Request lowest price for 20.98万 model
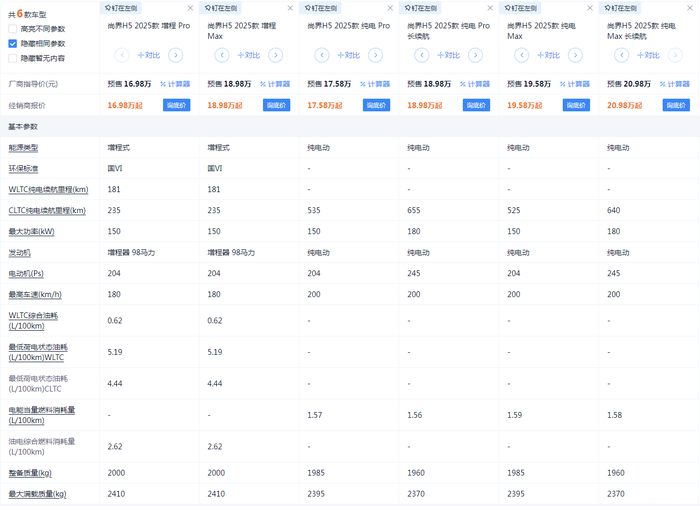The height and width of the screenshot is (506, 700). point(676,105)
